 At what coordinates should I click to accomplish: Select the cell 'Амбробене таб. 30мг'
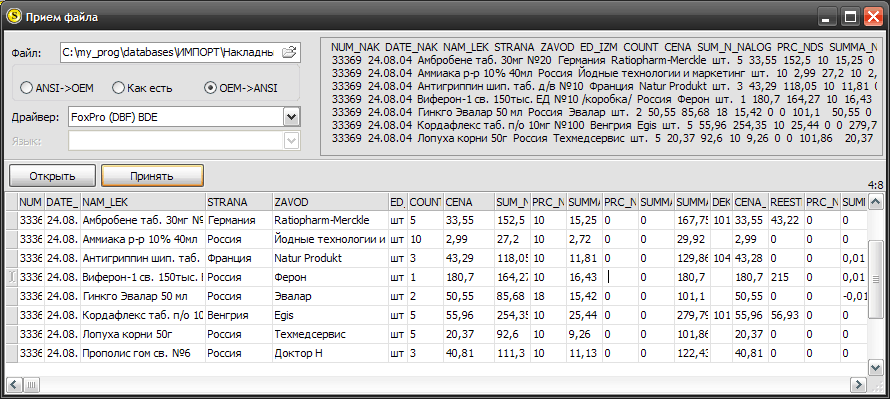[x=142, y=220]
